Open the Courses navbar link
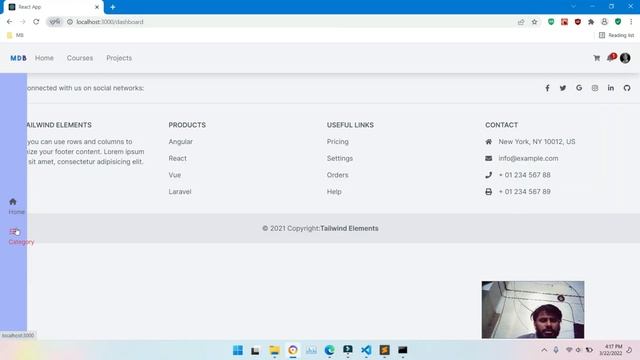Screen dimensions: 640x360 (80, 58)
